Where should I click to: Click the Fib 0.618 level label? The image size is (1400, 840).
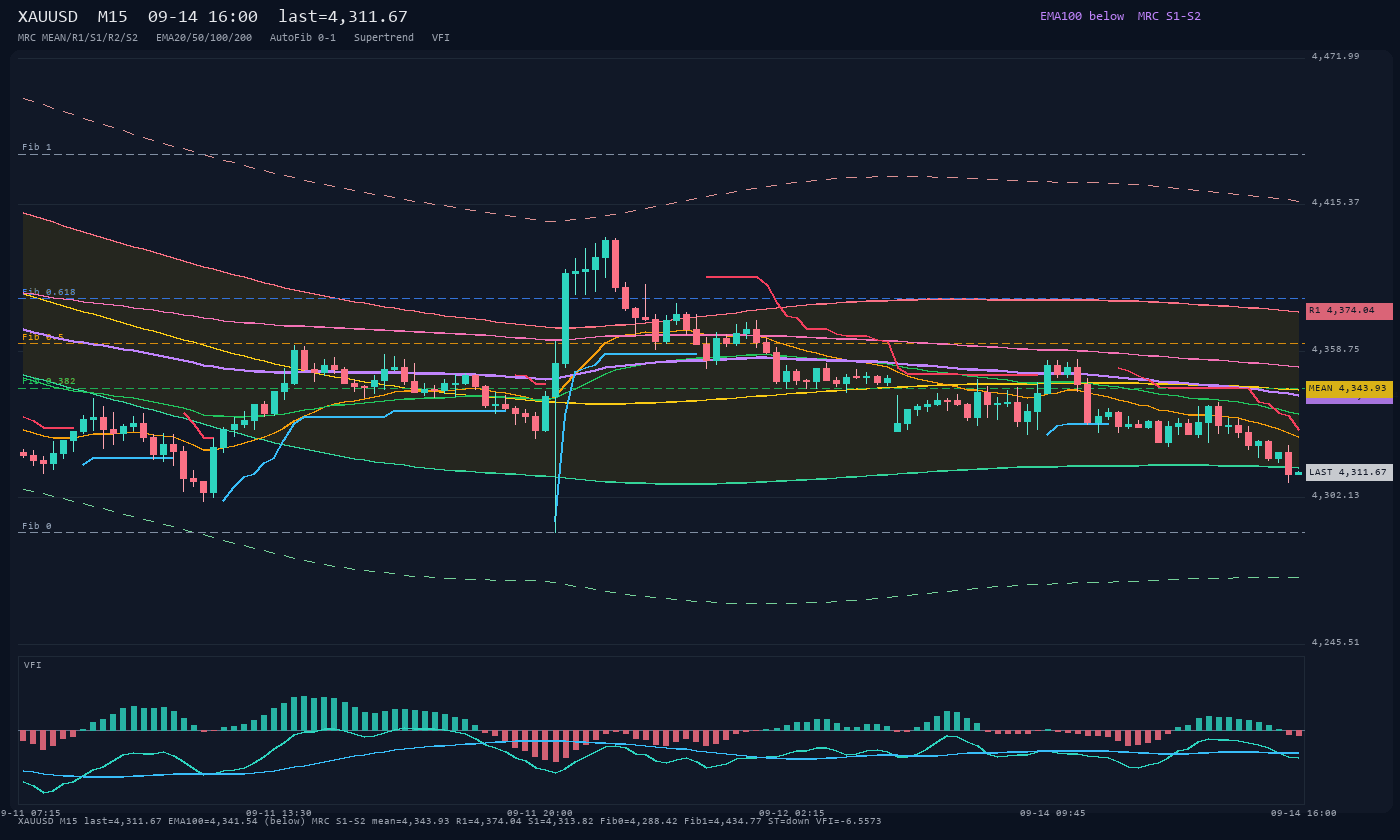pyautogui.click(x=49, y=292)
